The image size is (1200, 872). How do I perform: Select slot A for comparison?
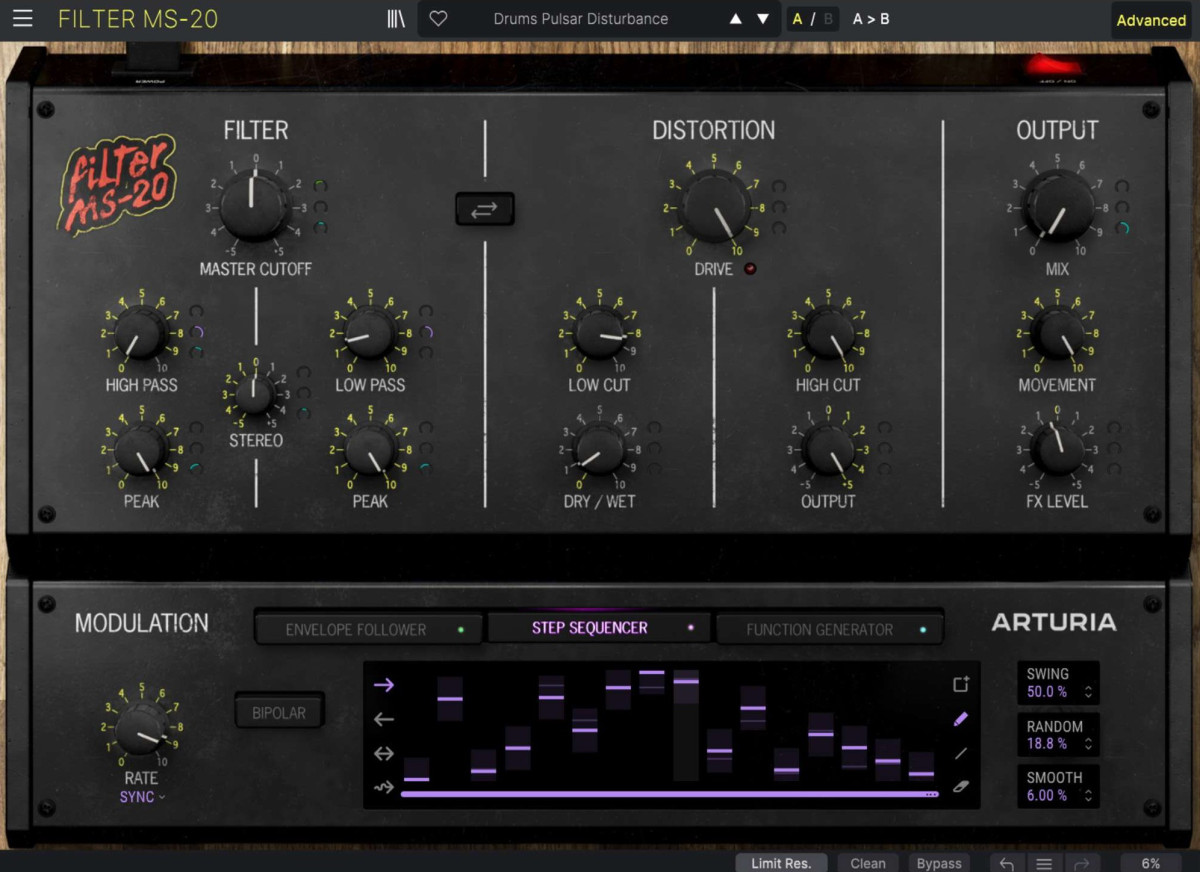point(797,19)
